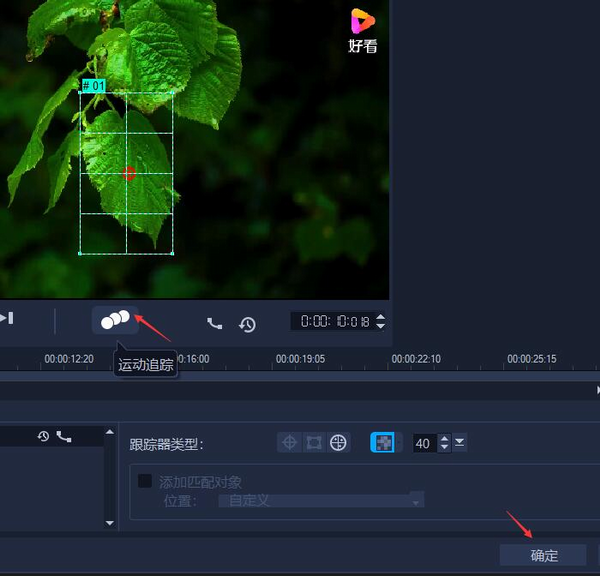Screen dimensions: 600x576
Task: Click the timeline ruler at 00:00:22:10
Action: (x=416, y=358)
